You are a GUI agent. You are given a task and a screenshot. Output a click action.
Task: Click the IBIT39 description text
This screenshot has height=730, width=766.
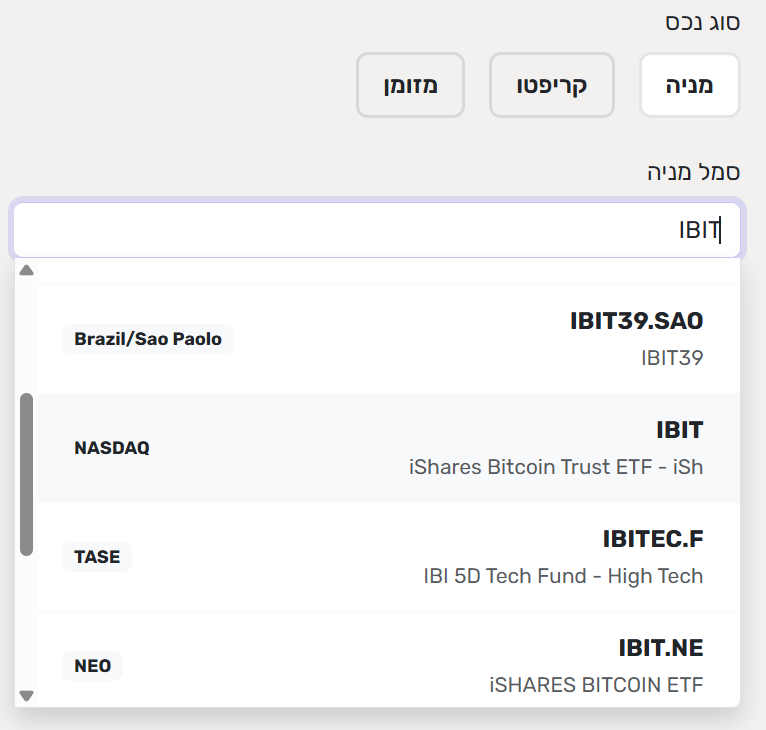click(x=672, y=358)
